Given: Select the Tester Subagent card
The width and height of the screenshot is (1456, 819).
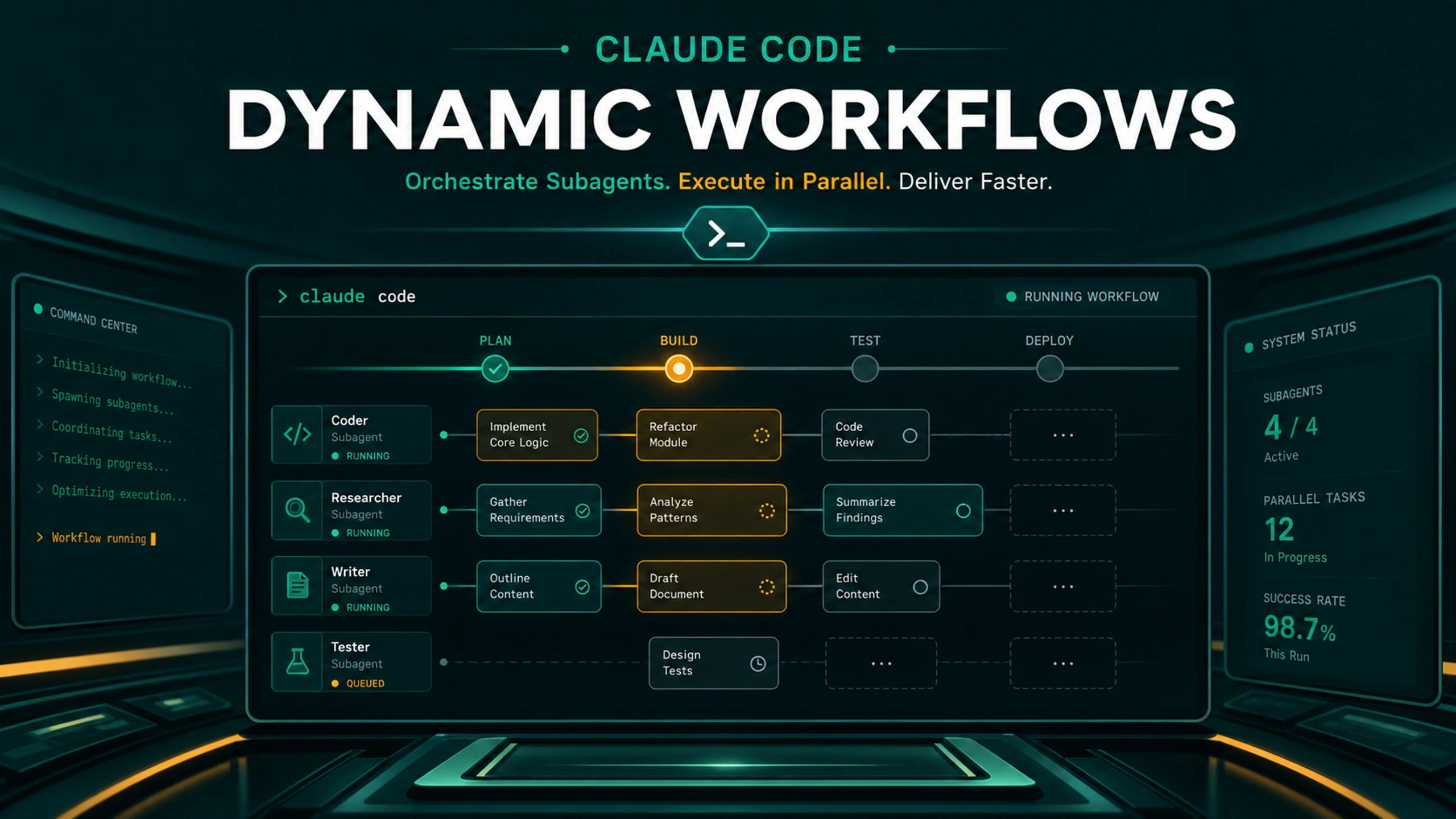Looking at the screenshot, I should click(351, 662).
